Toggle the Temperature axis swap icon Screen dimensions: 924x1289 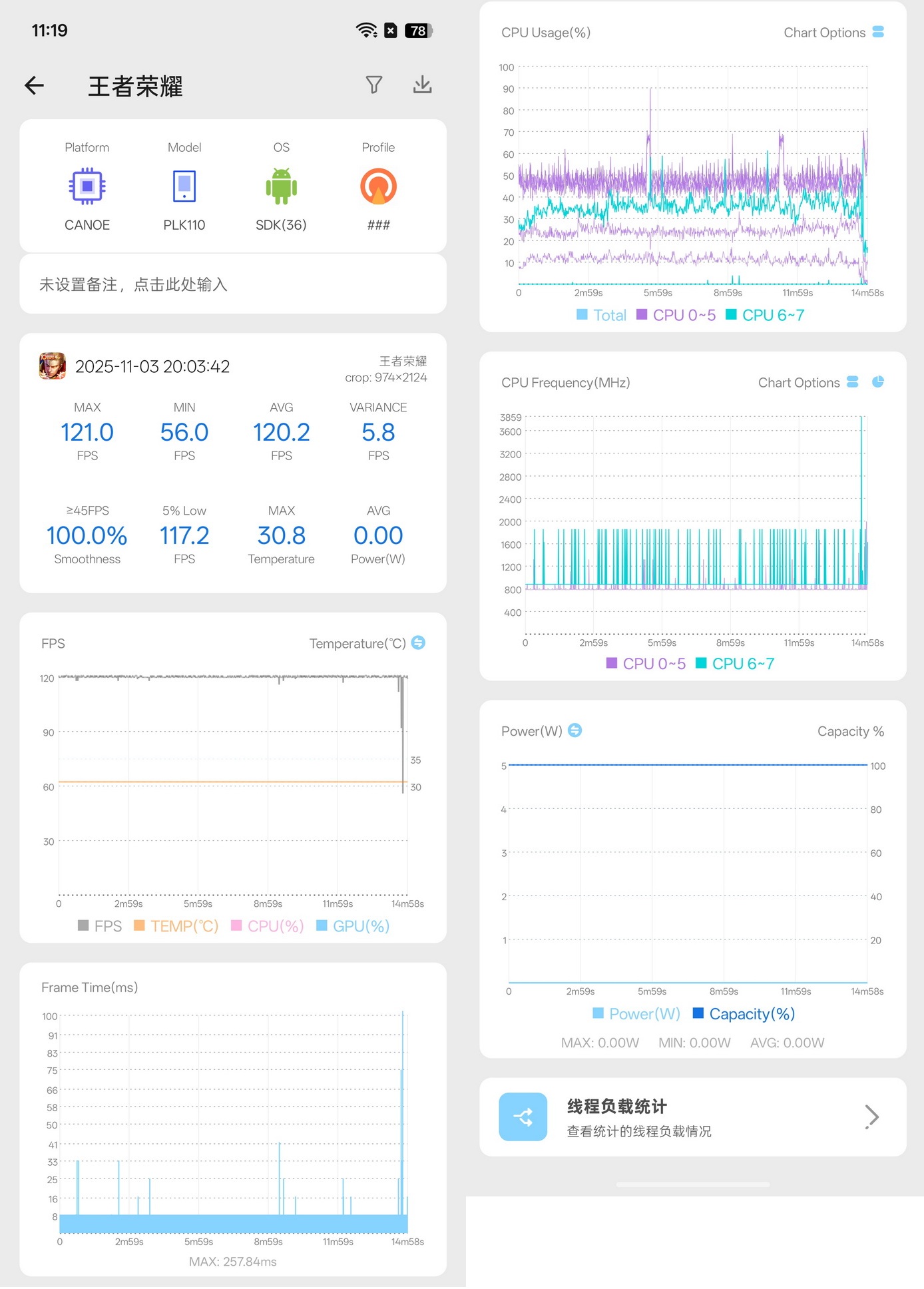[418, 643]
